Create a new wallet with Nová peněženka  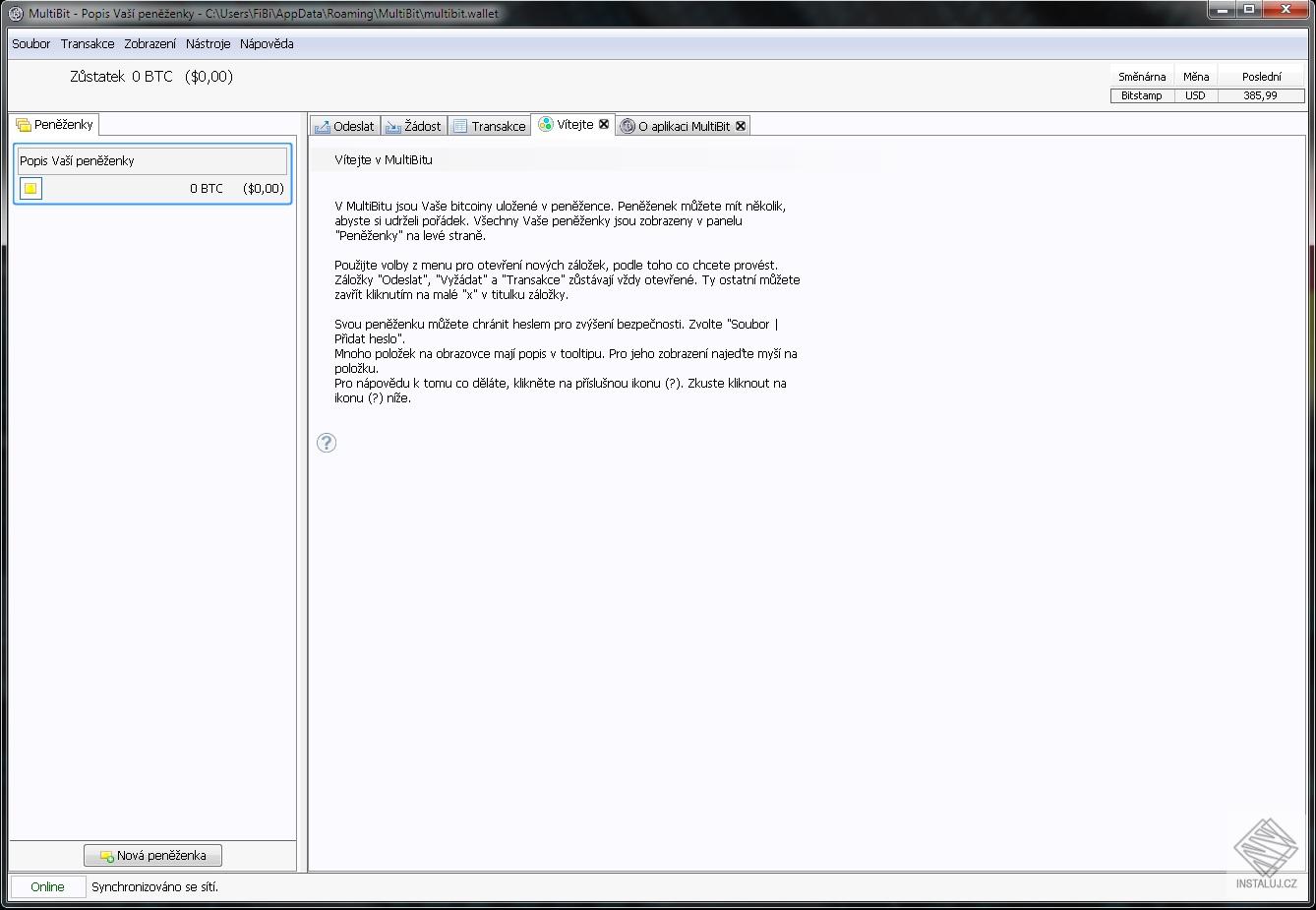(x=152, y=856)
